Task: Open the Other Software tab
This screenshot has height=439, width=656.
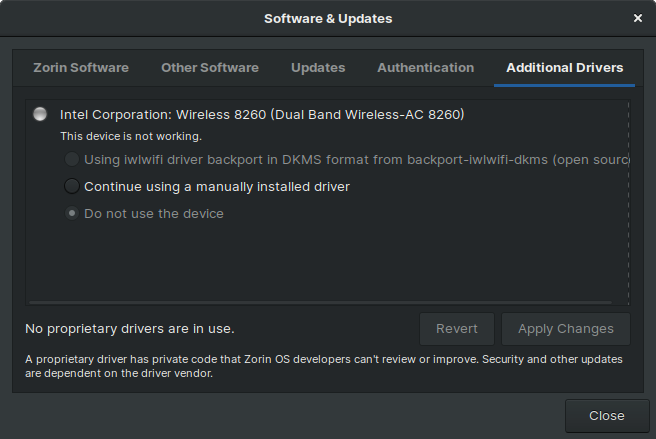Action: point(210,68)
